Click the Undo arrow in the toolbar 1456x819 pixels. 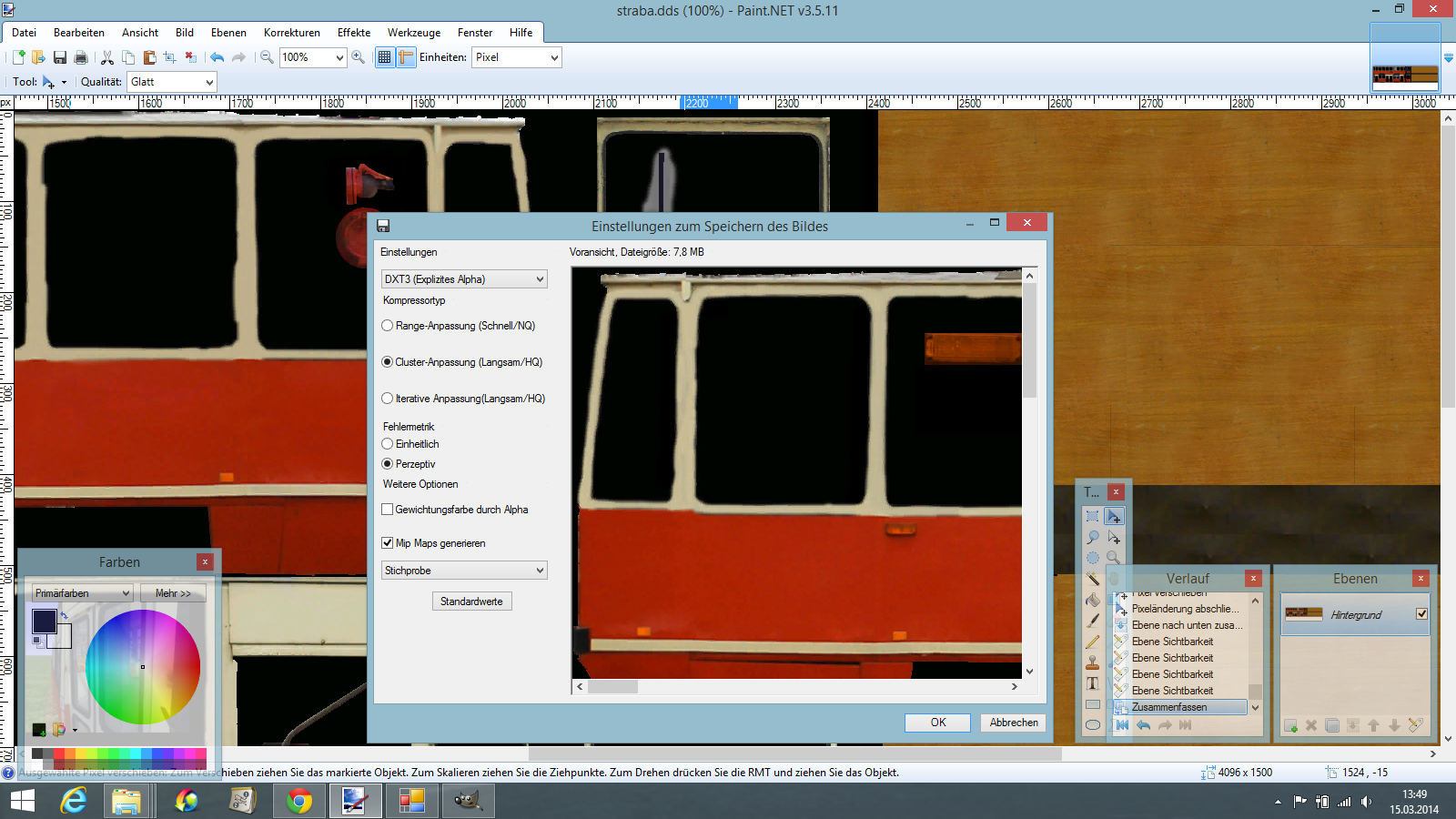(217, 57)
